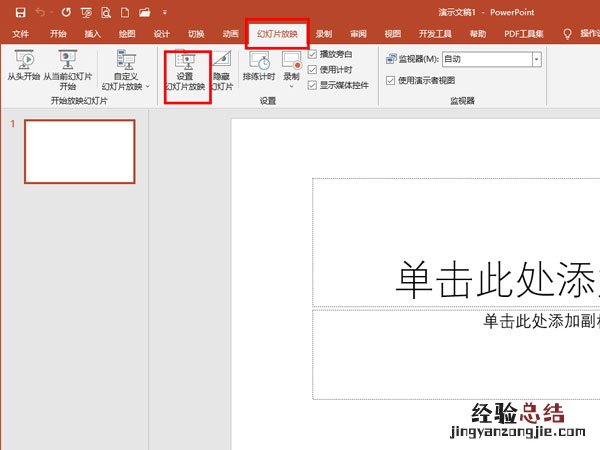Uncheck Play Narrations (播放旁白) checkbox
The image size is (600, 450).
point(313,54)
